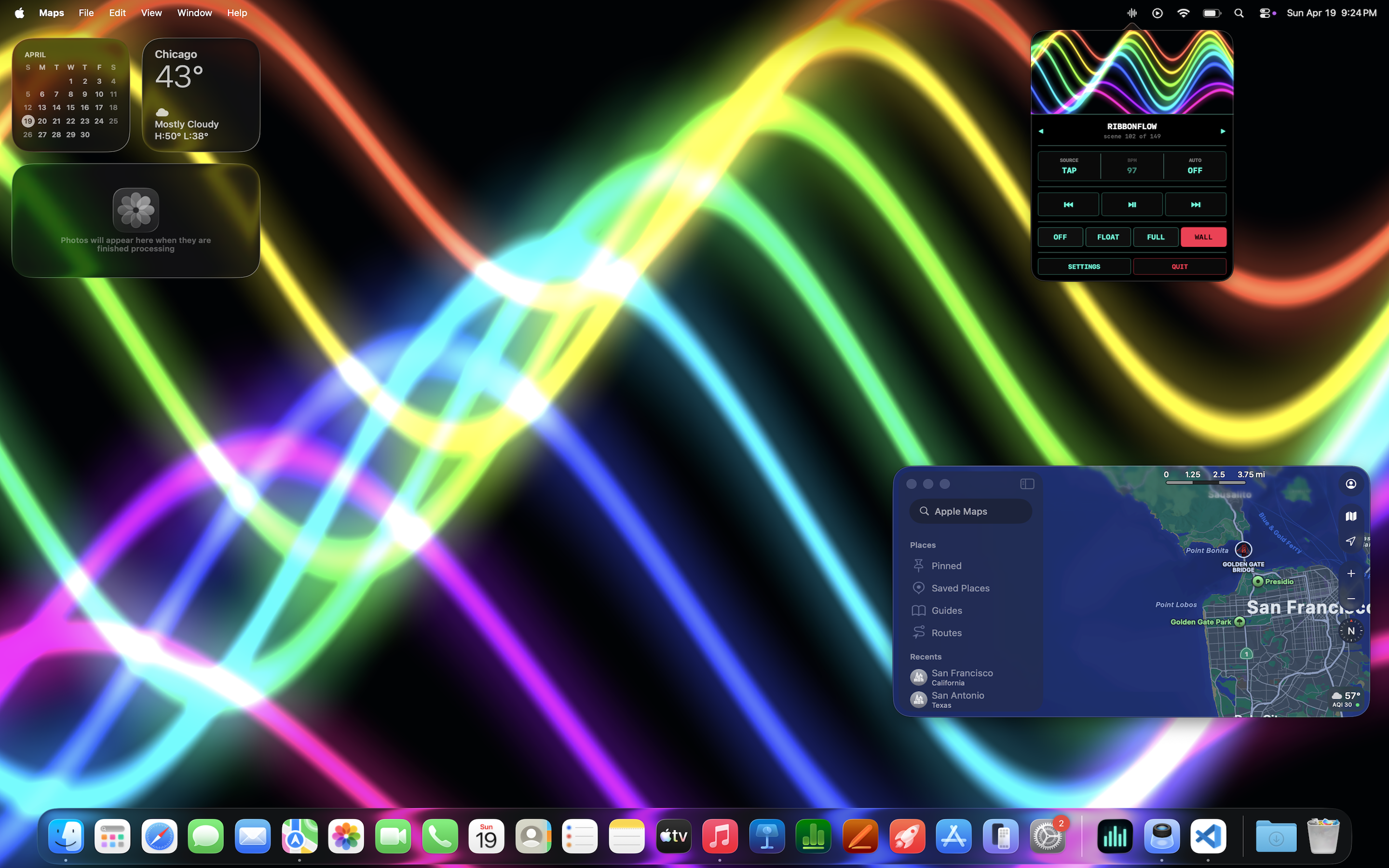Image resolution: width=1389 pixels, height=868 pixels.
Task: Open the Maps menu in menu bar
Action: click(51, 13)
